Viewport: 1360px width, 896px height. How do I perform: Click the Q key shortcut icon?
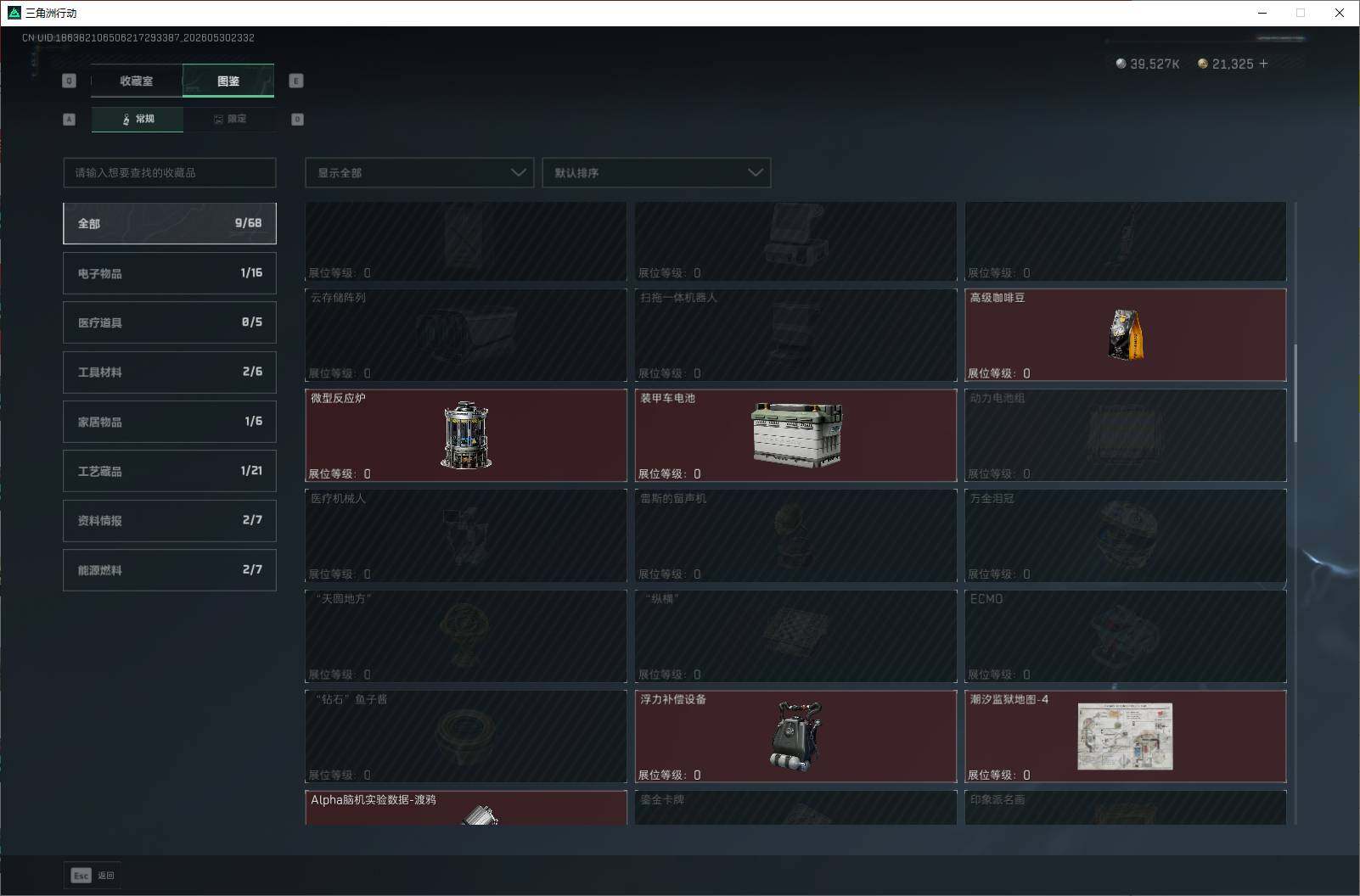(x=70, y=81)
